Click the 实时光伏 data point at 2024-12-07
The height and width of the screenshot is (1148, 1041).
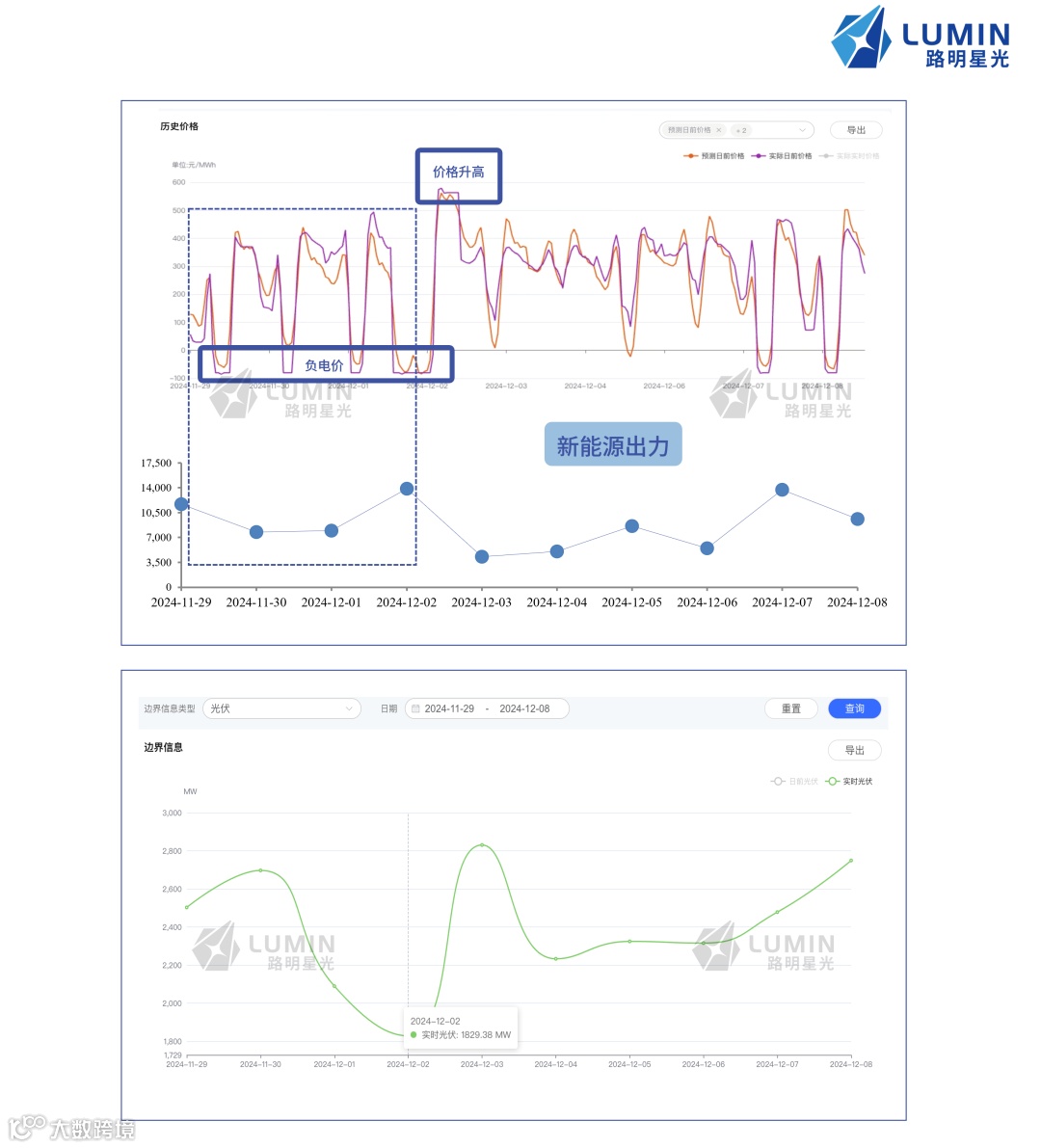pyautogui.click(x=778, y=912)
